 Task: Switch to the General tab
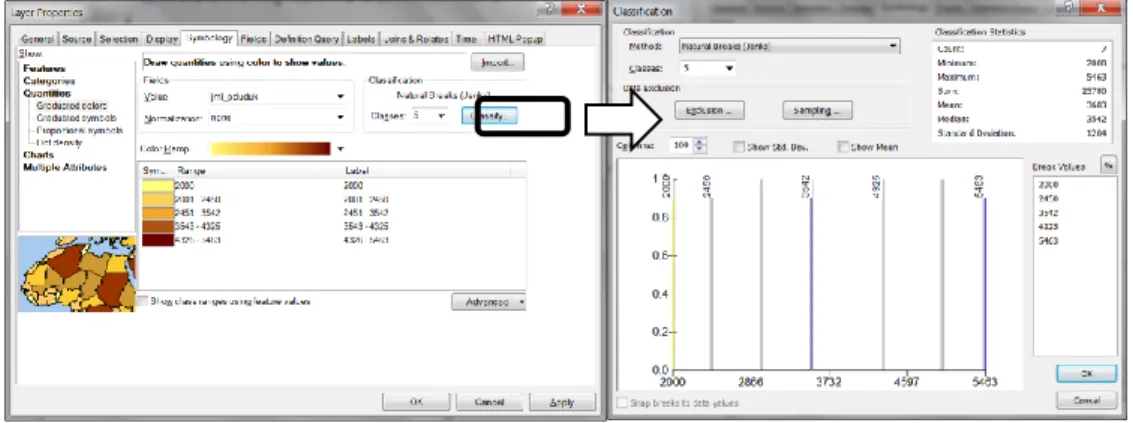pyautogui.click(x=38, y=39)
